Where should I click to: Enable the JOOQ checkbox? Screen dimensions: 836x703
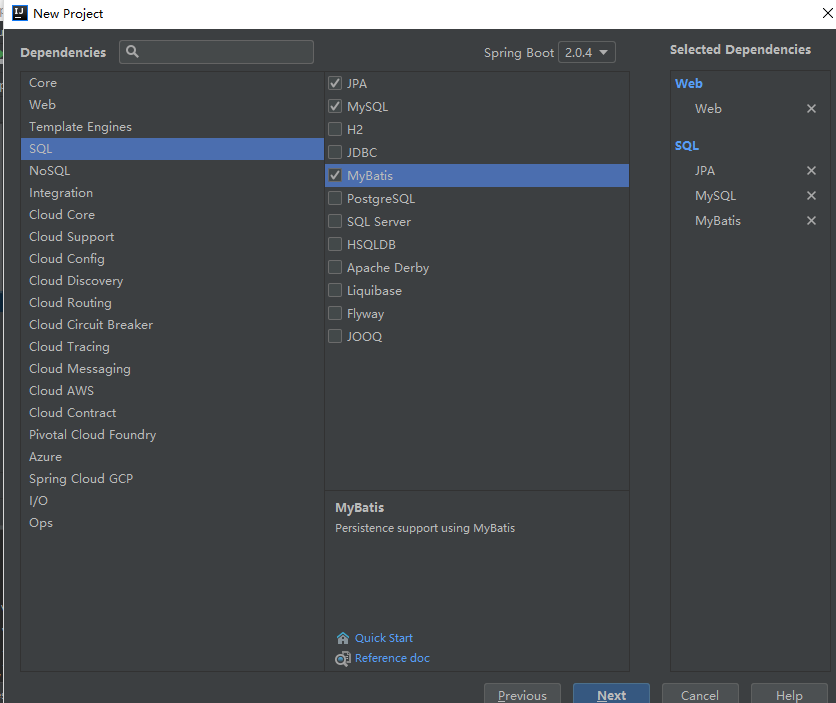tap(335, 336)
